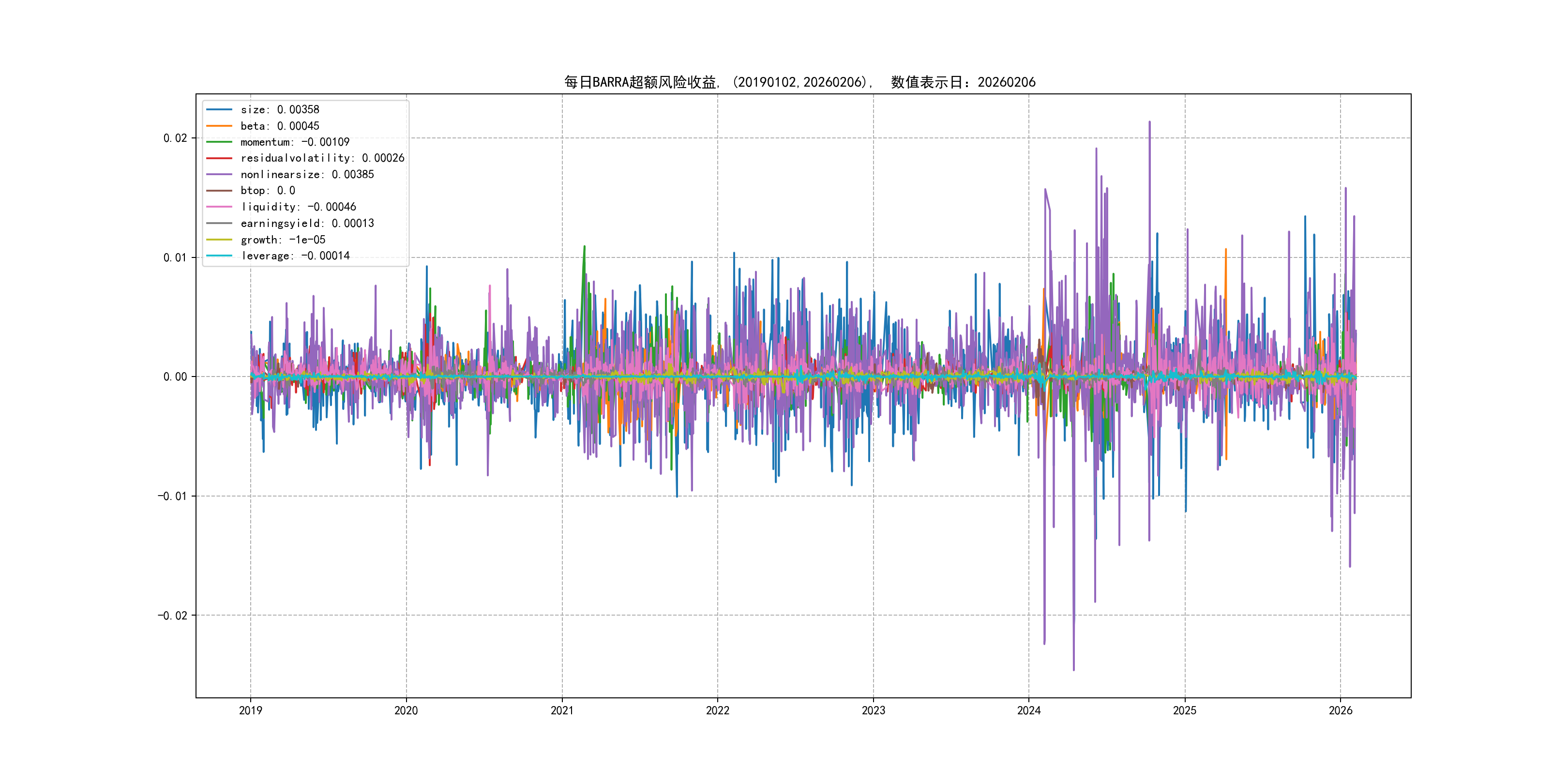Click the btop legend entry
The image size is (1568, 784).
(x=267, y=191)
